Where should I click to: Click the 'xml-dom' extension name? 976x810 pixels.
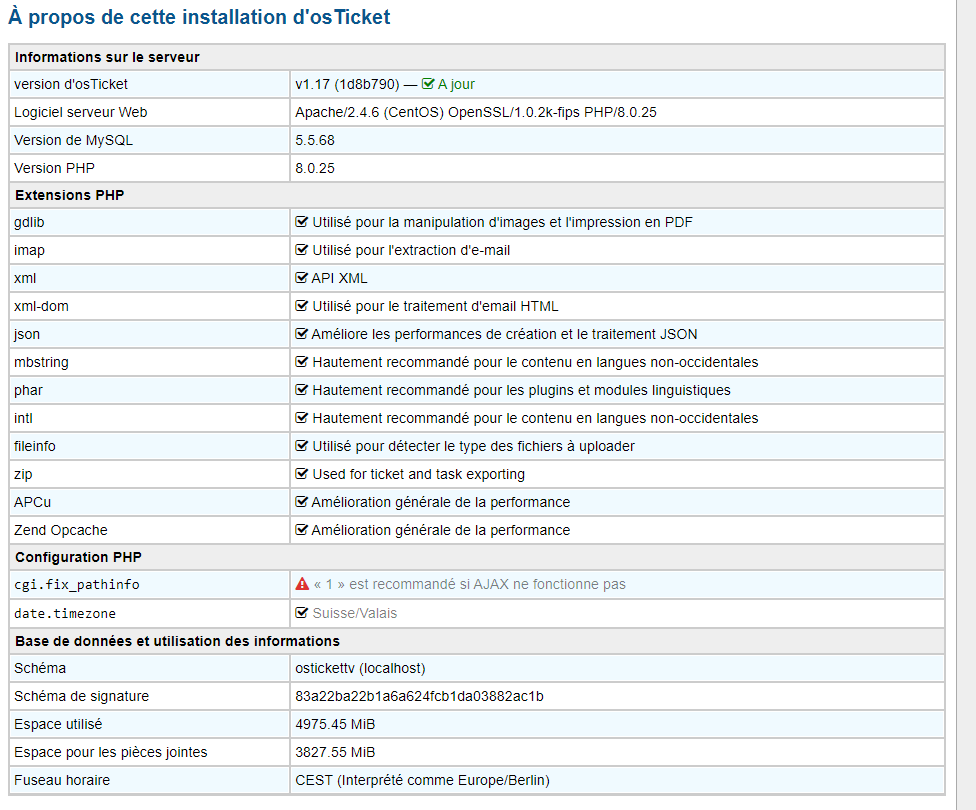click(41, 307)
